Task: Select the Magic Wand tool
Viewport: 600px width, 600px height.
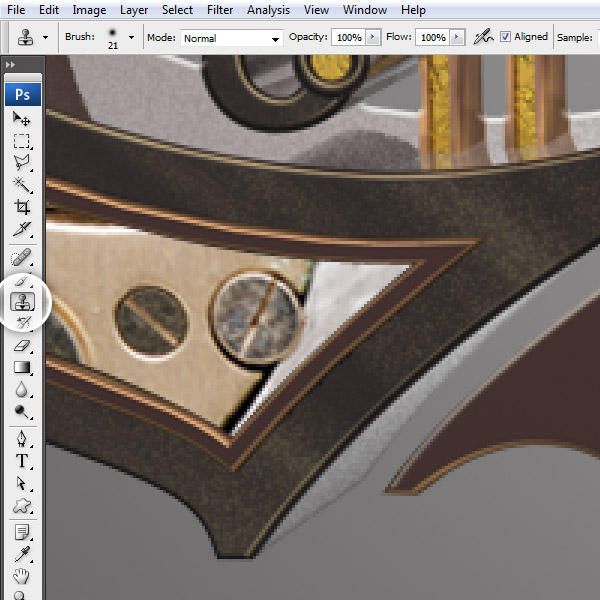Action: [22, 185]
